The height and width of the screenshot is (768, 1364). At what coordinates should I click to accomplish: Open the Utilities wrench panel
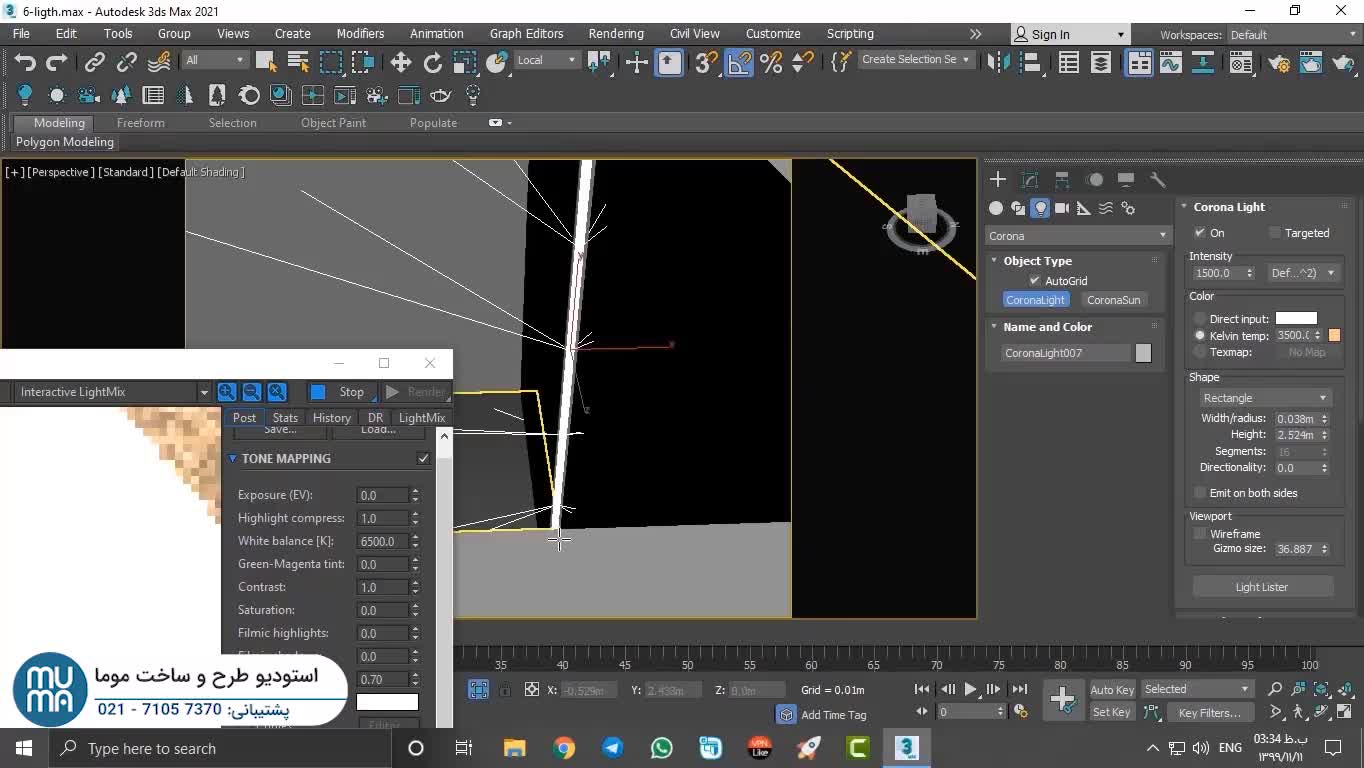pyautogui.click(x=1158, y=180)
